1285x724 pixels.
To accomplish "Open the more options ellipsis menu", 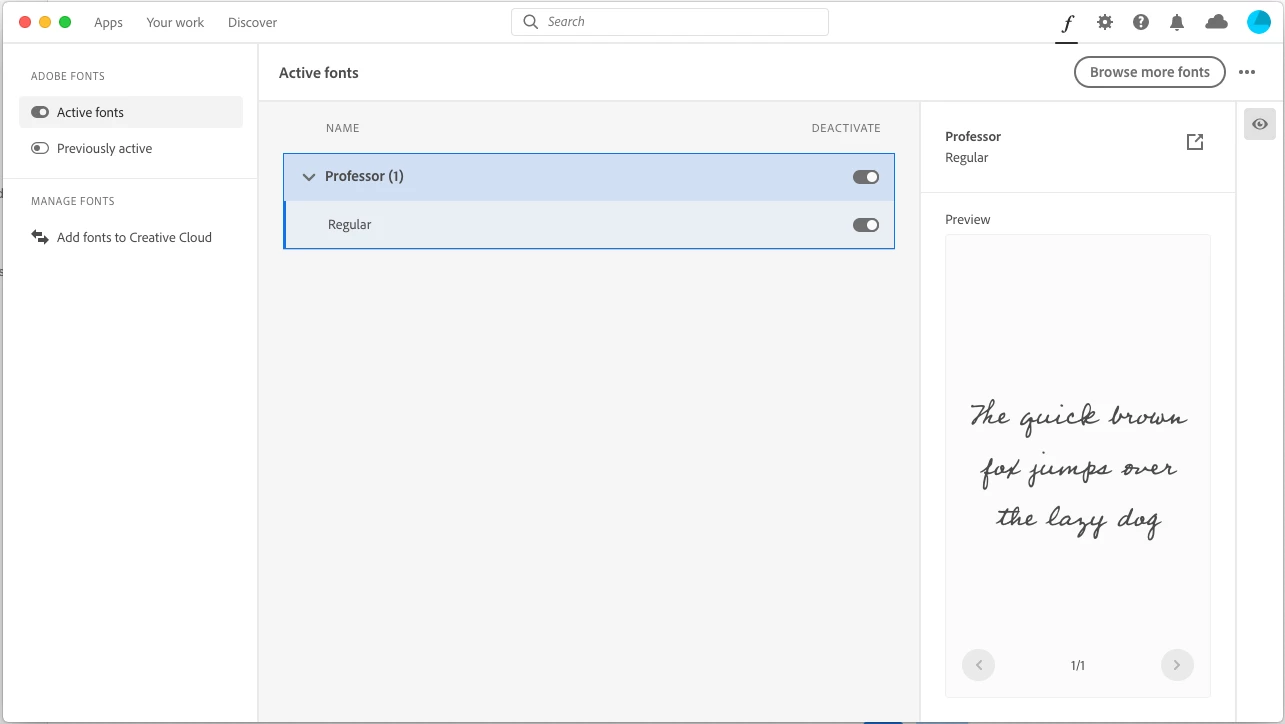I will click(1247, 72).
